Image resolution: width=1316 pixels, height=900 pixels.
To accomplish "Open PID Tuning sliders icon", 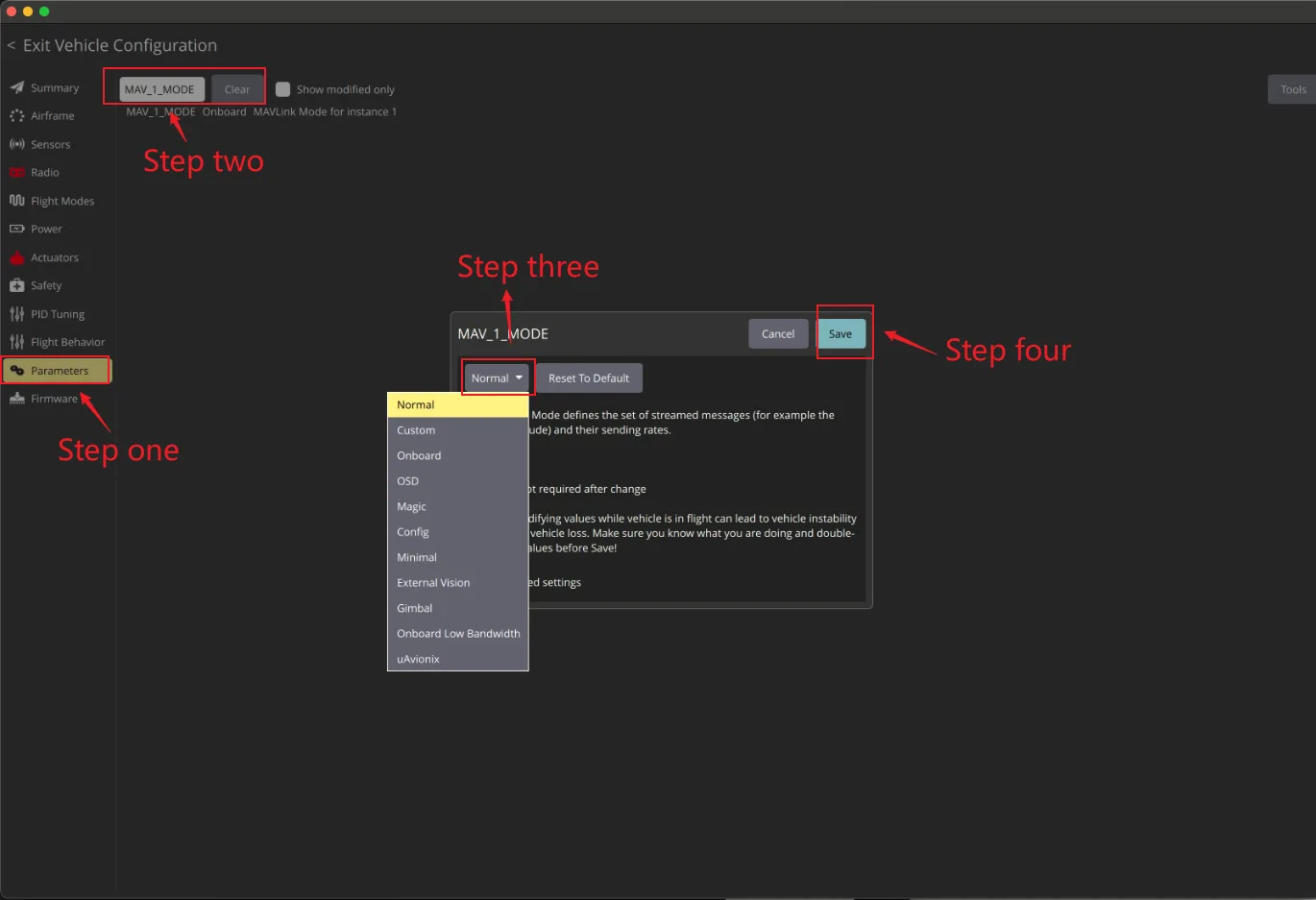I will [17, 314].
